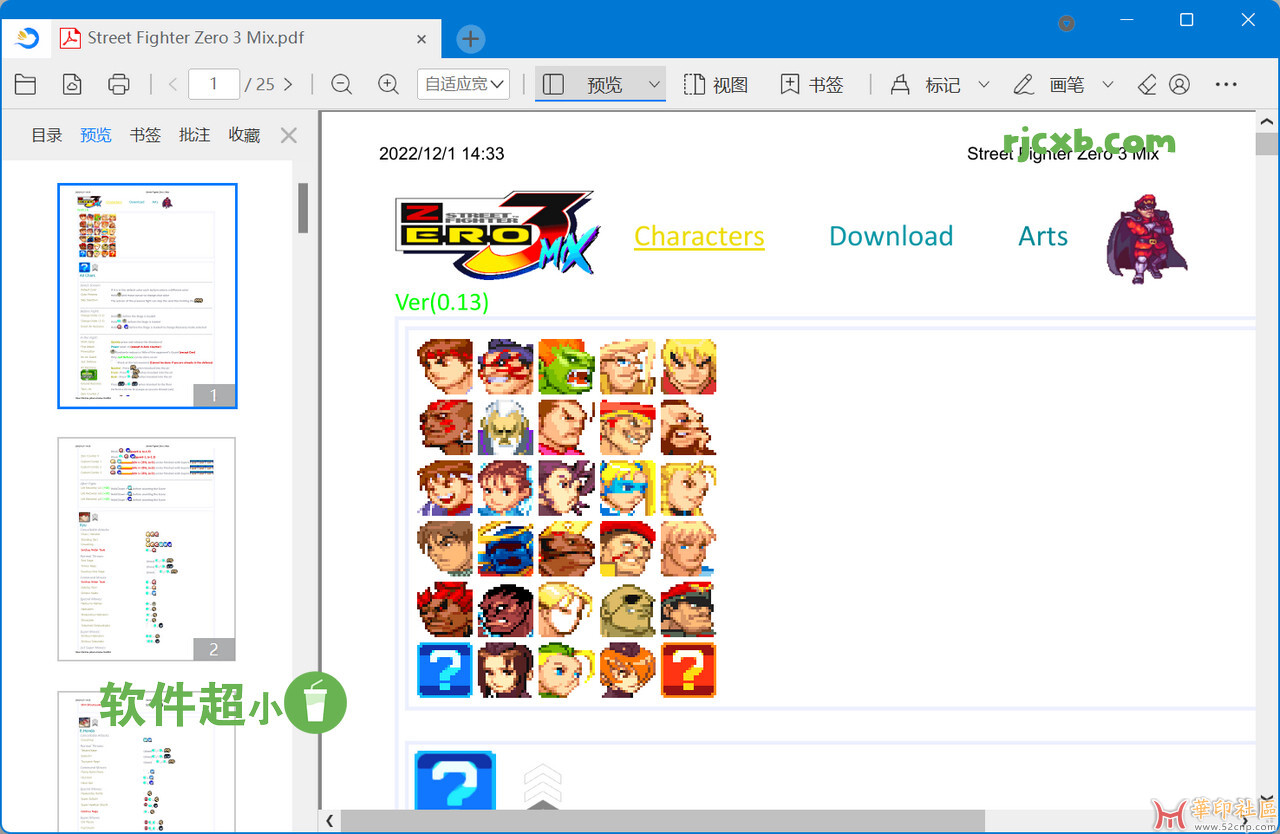Viewport: 1280px width, 834px height.
Task: Open a file with the folder icon
Action: click(25, 85)
